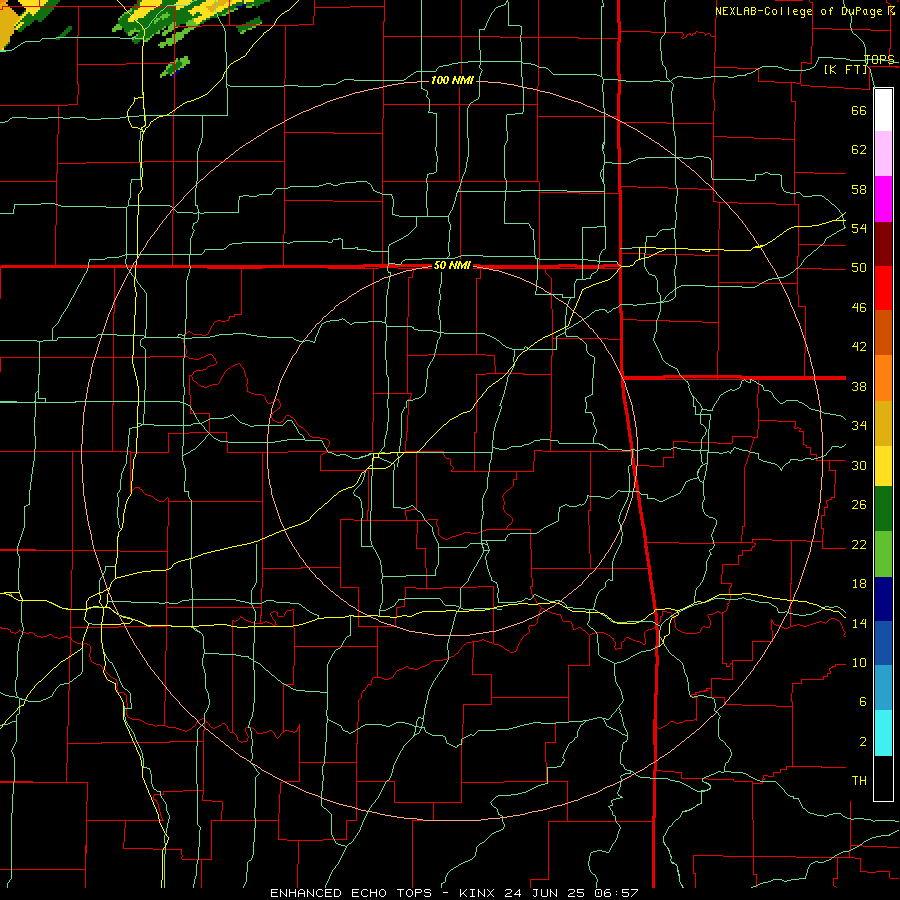Screen dimensions: 900x900
Task: Click the yellow legend swatch
Action: (x=883, y=466)
